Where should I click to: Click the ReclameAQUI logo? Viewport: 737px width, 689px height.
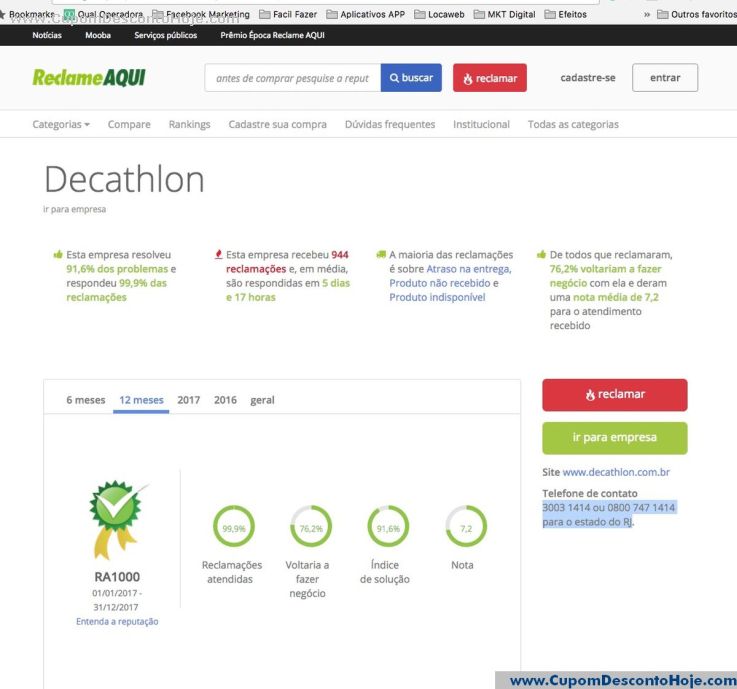click(x=89, y=78)
